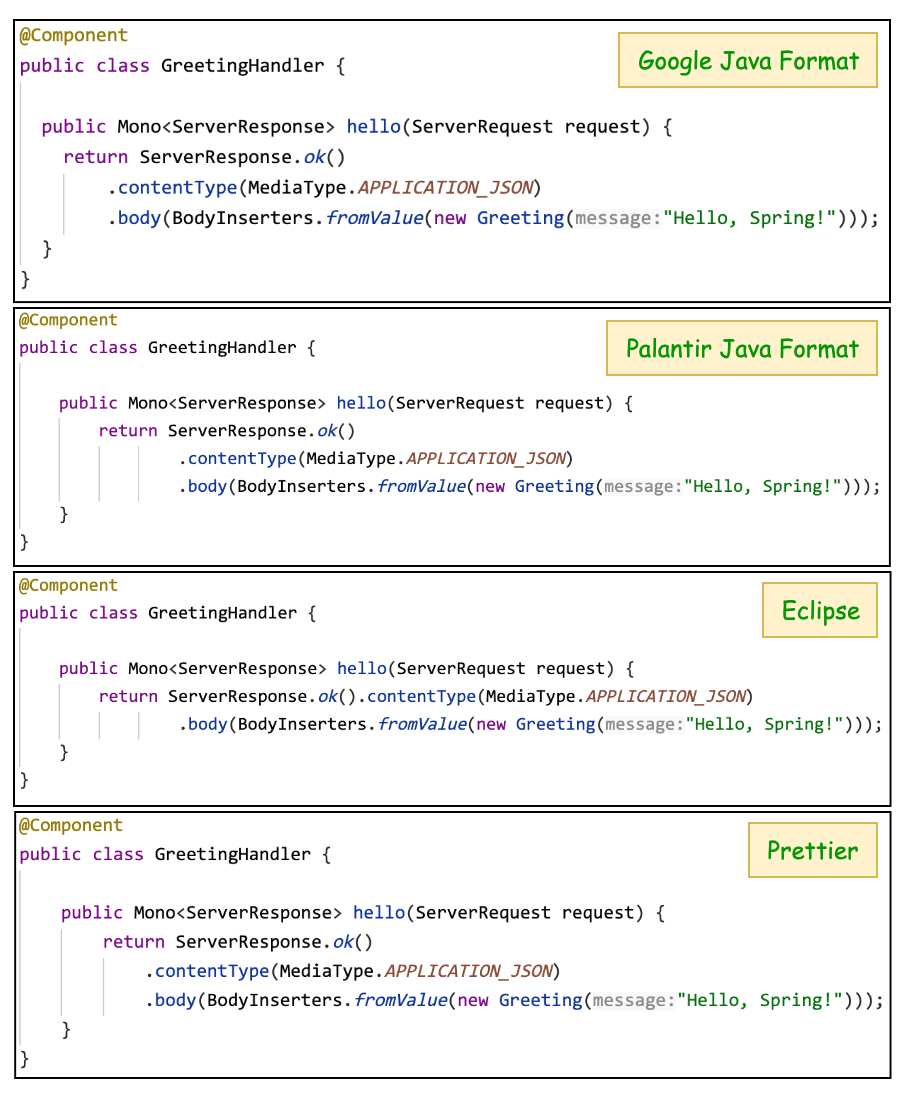Select APPLICATION_JSON in the Eclipse panel
The height and width of the screenshot is (1096, 902).
[x=666, y=697]
